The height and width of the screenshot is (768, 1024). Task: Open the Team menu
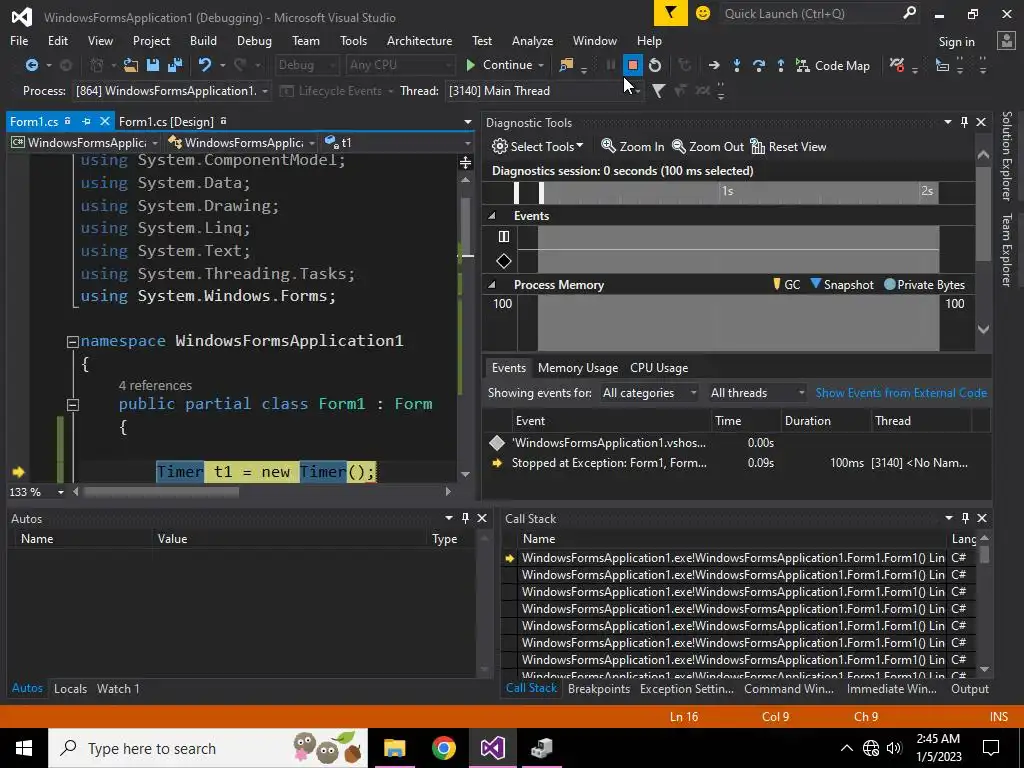pos(306,40)
